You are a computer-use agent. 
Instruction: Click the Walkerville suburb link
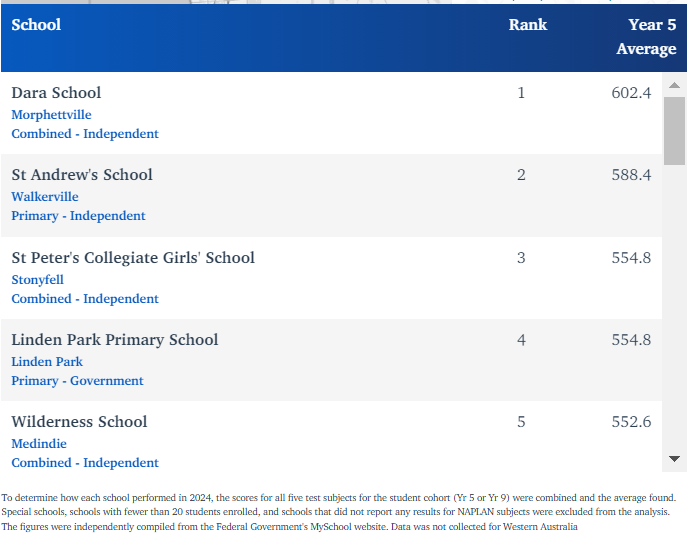(45, 197)
